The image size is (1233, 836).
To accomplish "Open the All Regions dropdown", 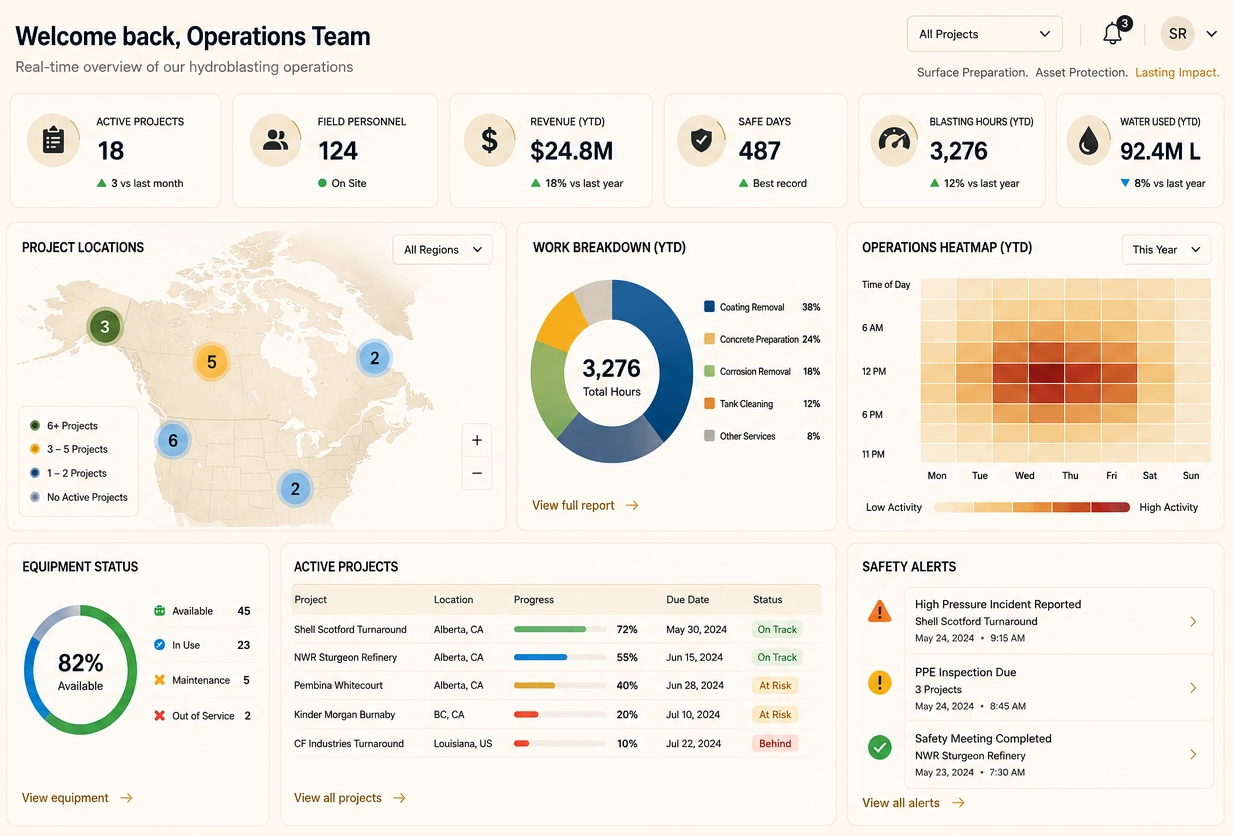I will click(443, 250).
